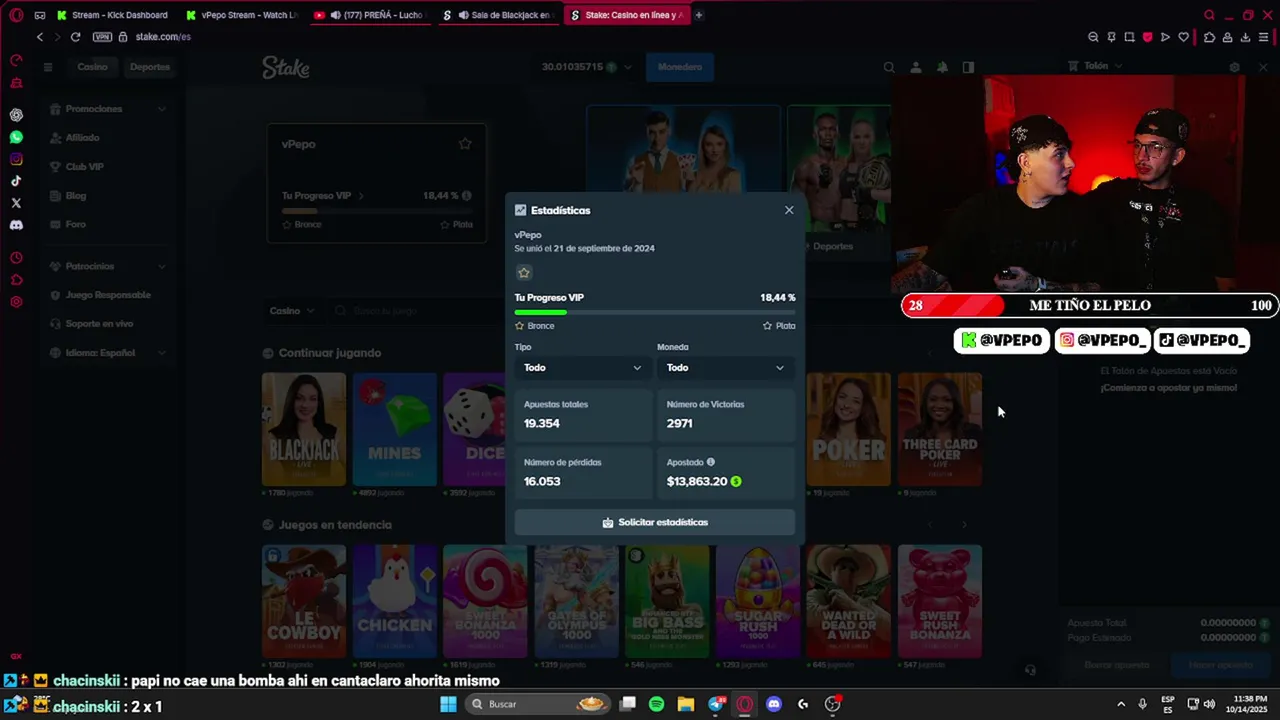
Task: Click Solicitar estadísticas button
Action: pyautogui.click(x=655, y=522)
